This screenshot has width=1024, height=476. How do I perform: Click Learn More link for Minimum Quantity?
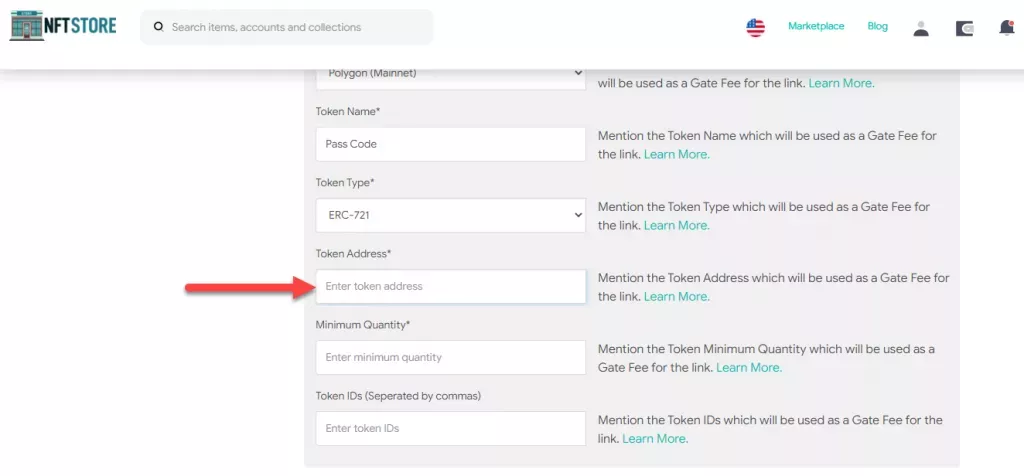point(749,368)
